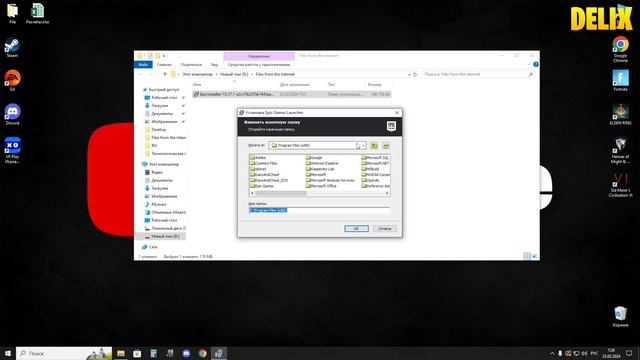
Task: Expand Quick access in Explorer navigation pane
Action: 139,90
